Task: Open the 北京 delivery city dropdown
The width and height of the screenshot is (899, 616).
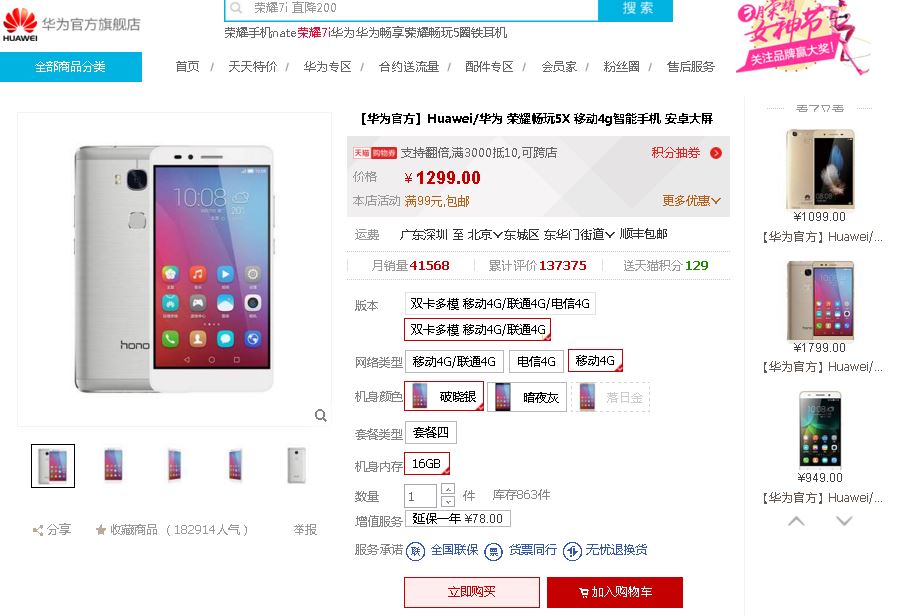Action: tap(485, 234)
